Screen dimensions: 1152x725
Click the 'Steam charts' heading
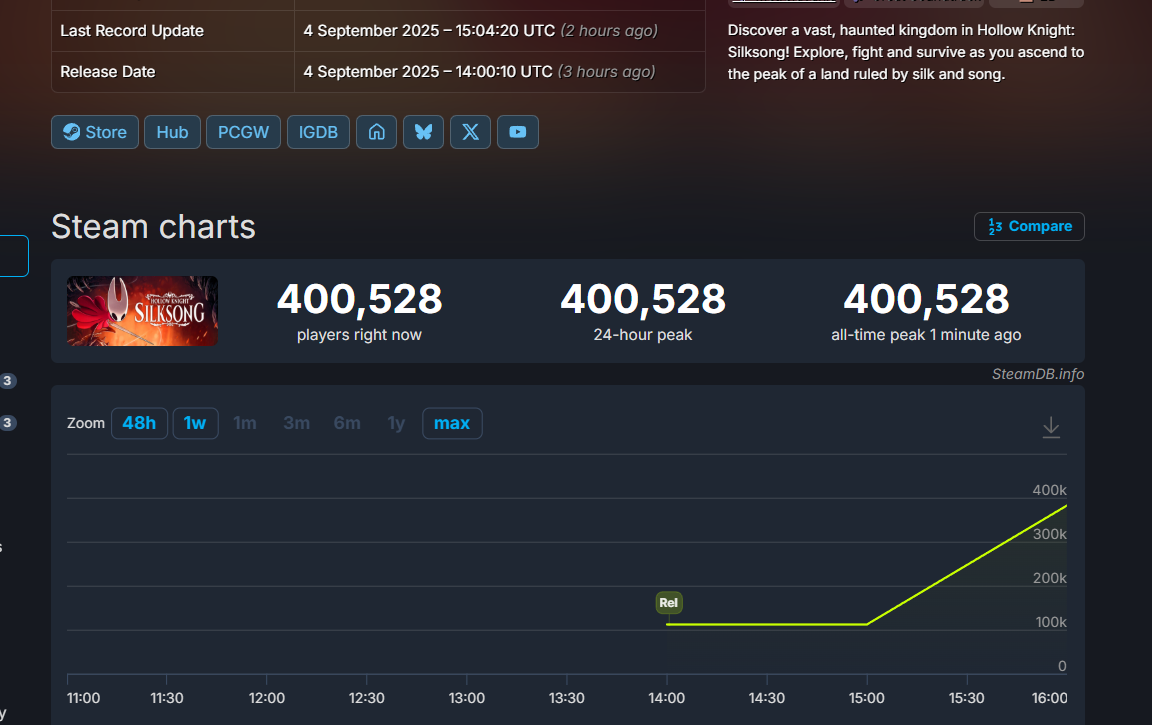pos(154,226)
